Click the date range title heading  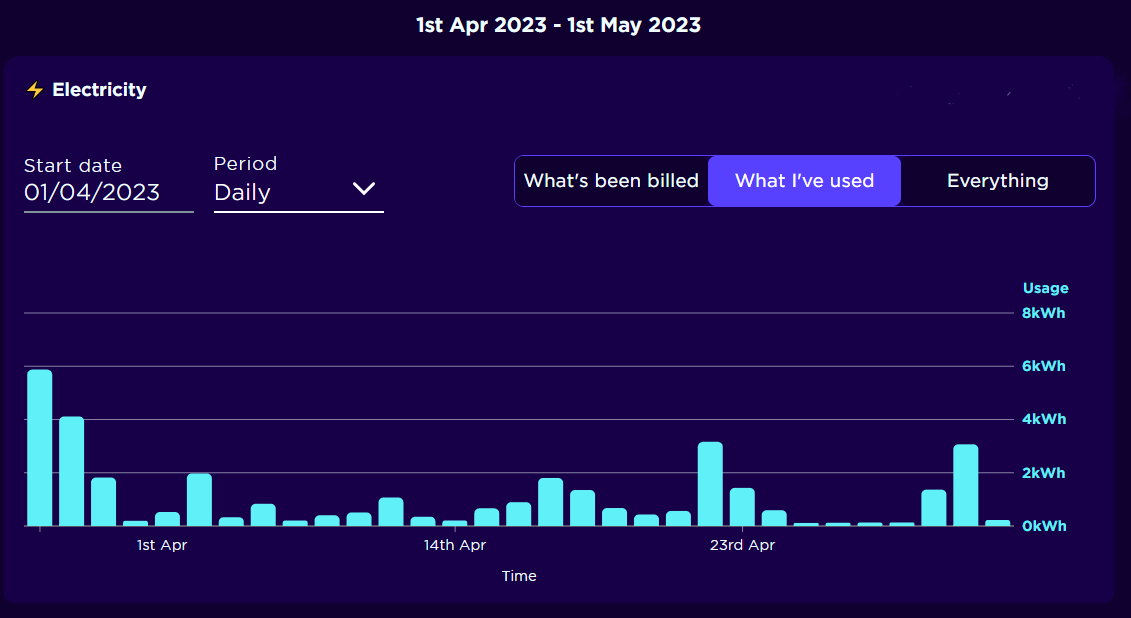[x=557, y=24]
